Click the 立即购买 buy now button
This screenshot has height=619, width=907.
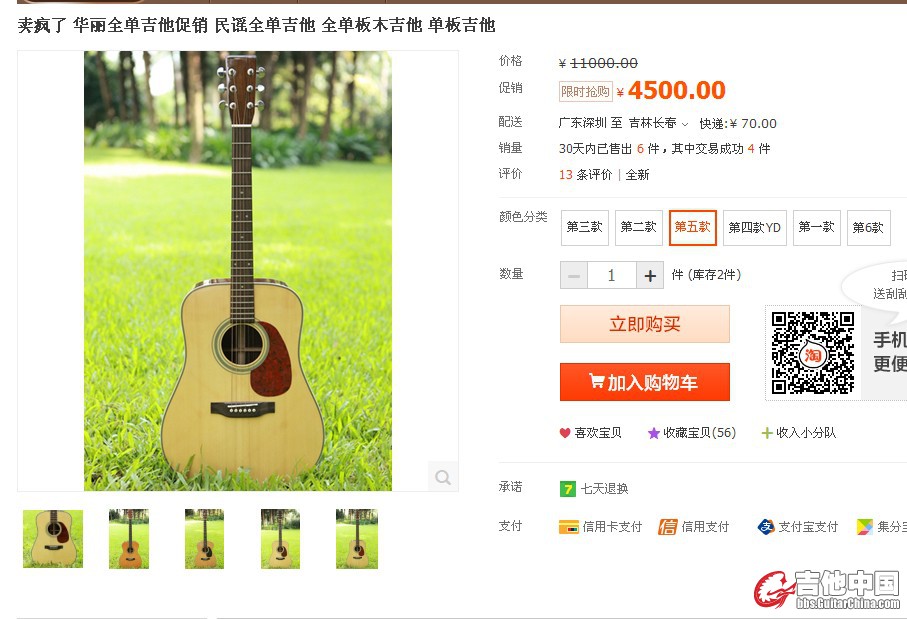[x=644, y=324]
